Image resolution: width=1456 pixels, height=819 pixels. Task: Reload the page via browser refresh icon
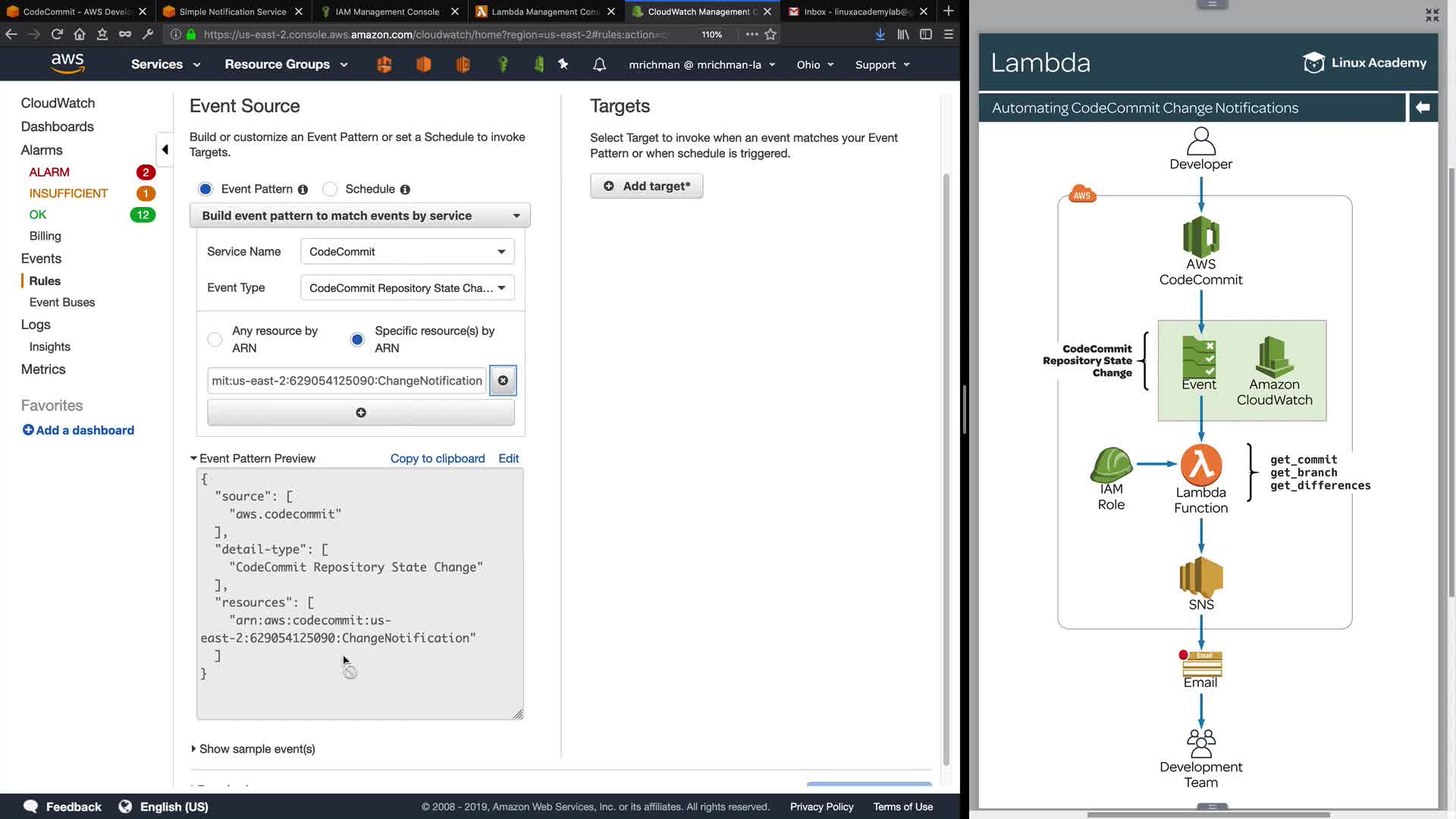pyautogui.click(x=57, y=34)
